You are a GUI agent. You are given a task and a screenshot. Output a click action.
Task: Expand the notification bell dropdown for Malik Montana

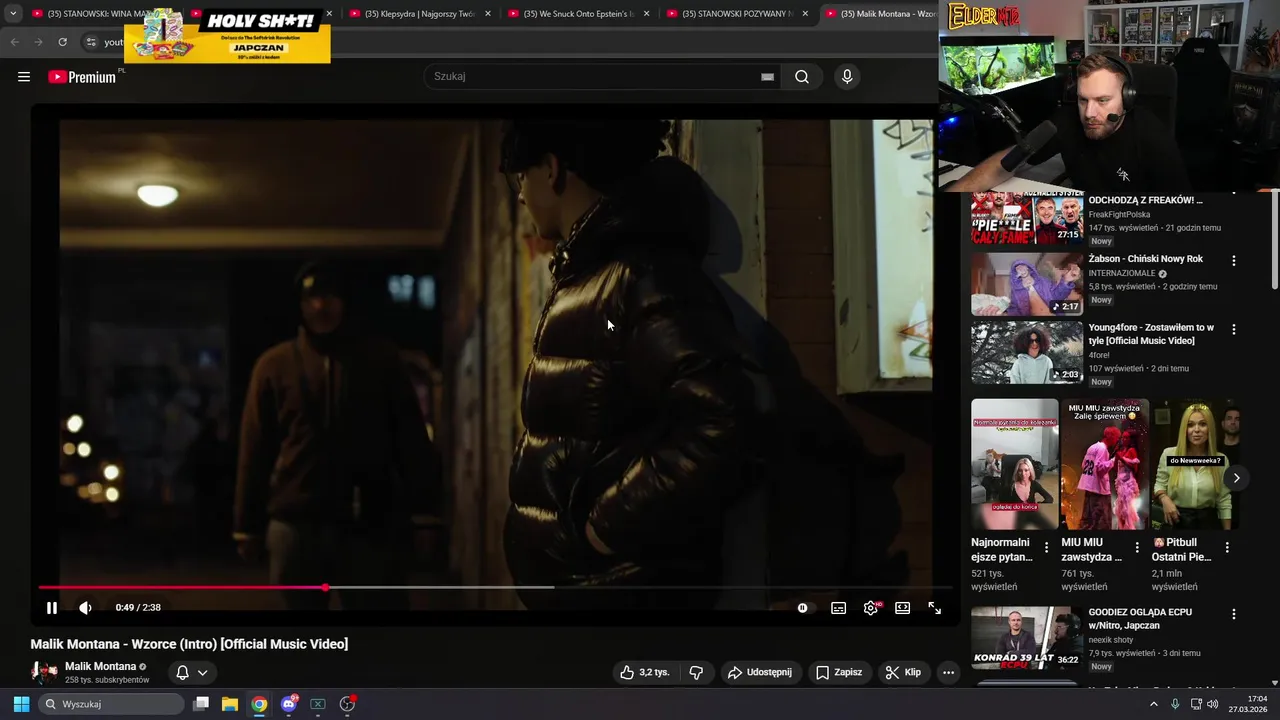[x=191, y=672]
